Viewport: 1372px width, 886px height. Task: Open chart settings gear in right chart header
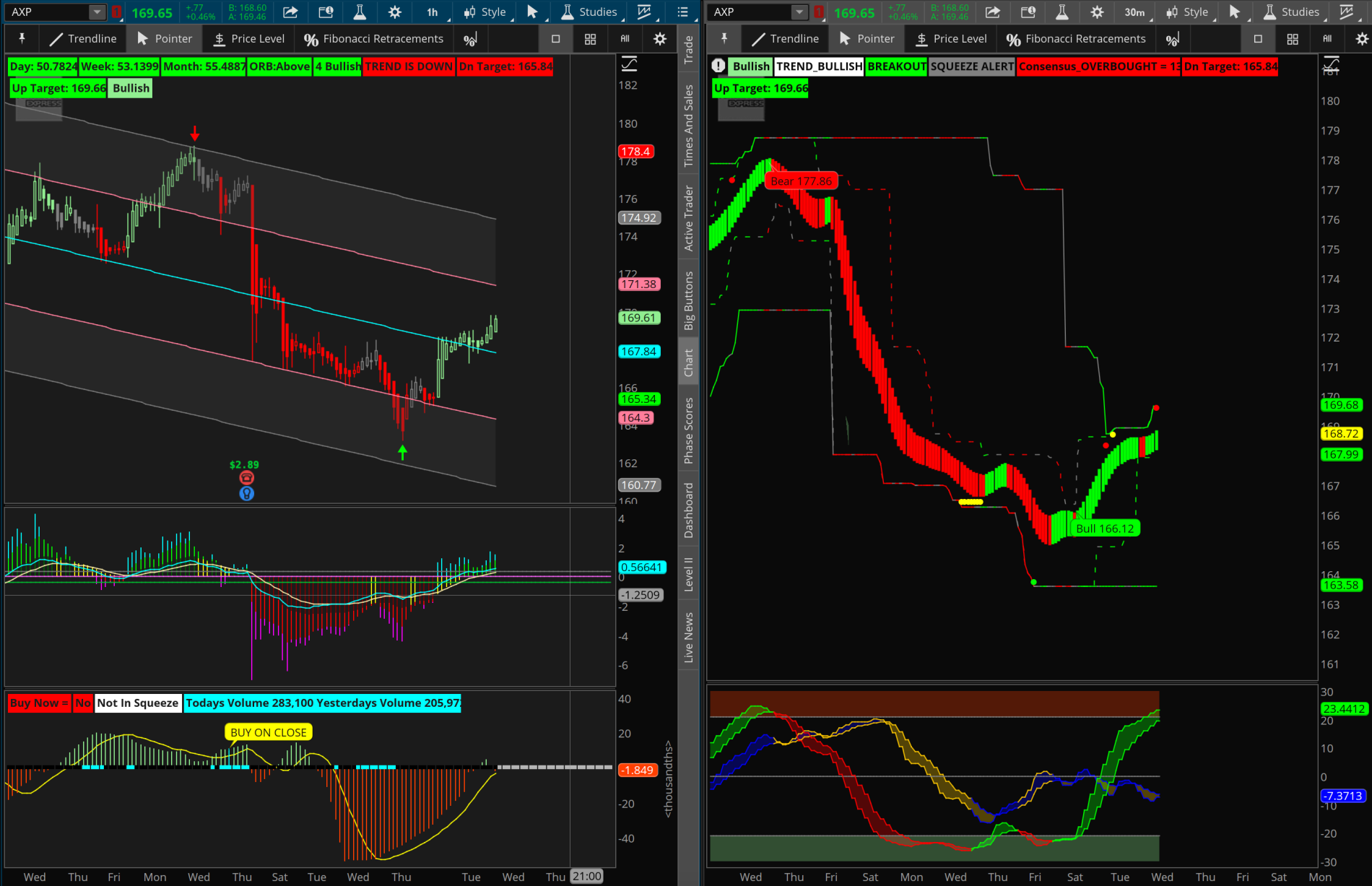coord(1097,12)
